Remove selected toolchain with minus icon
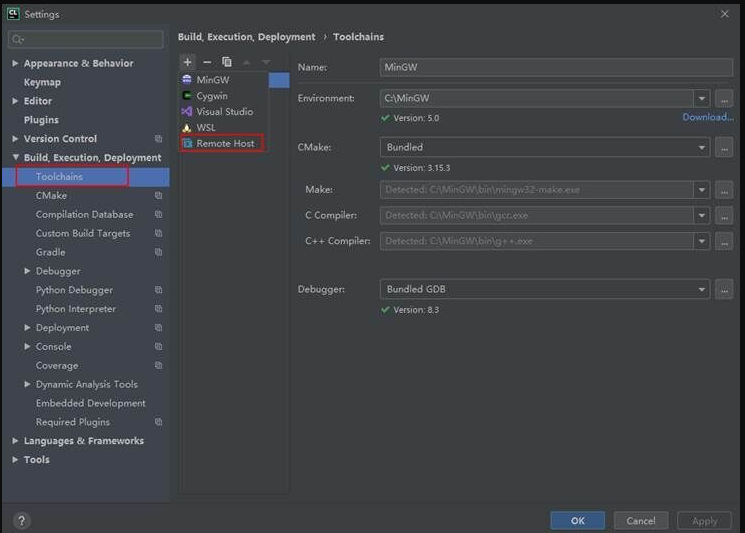Screen dimensions: 745x533 point(207,62)
